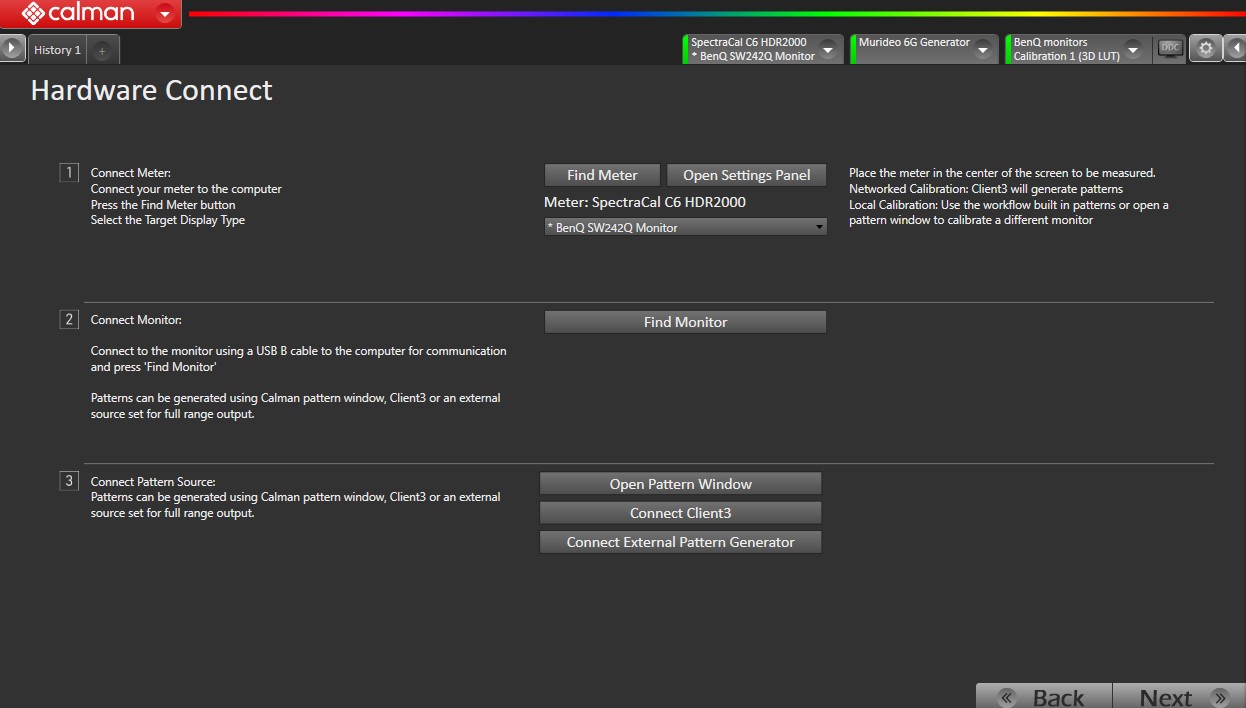1246x708 pixels.
Task: Click Open Pattern Window button
Action: tap(680, 484)
